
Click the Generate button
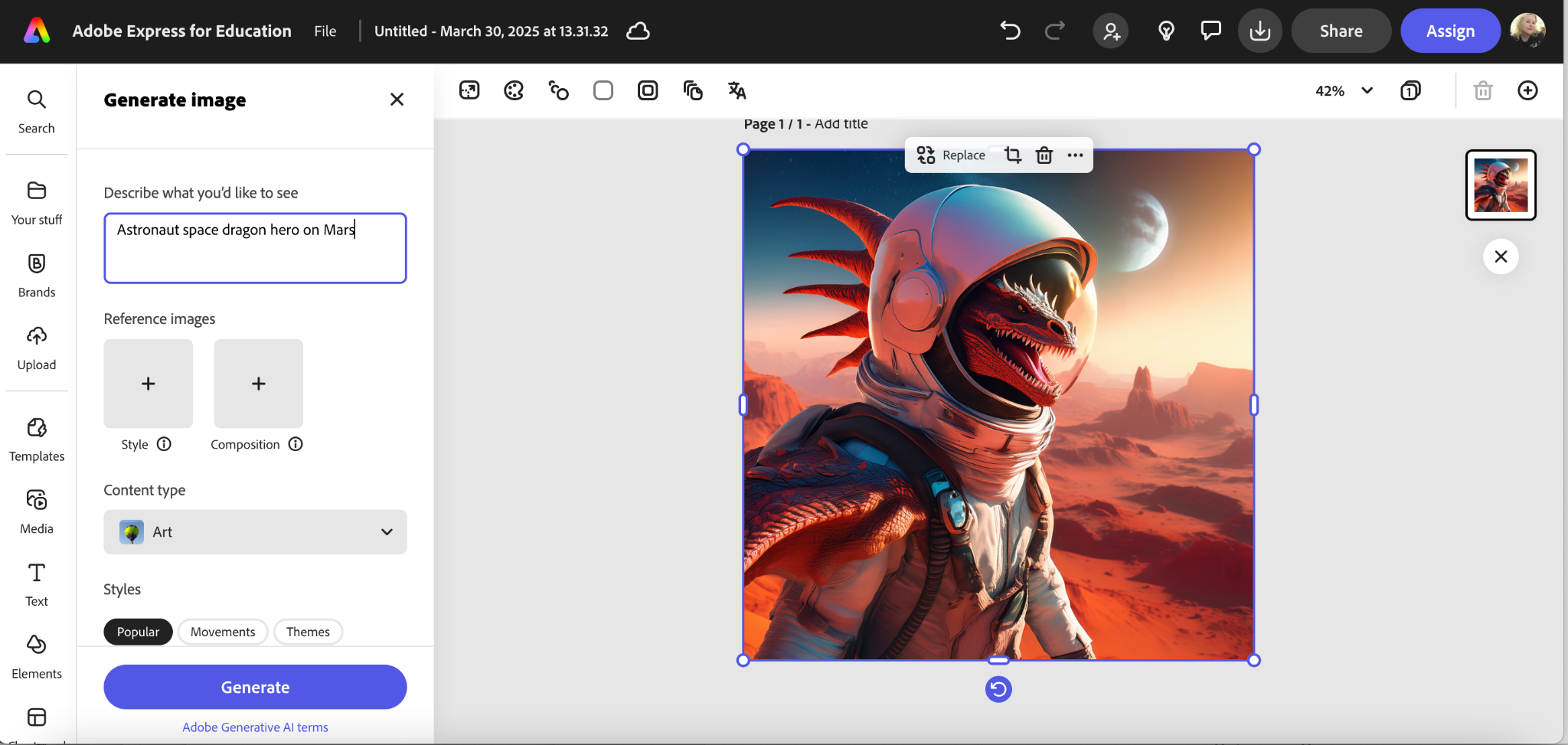[255, 687]
